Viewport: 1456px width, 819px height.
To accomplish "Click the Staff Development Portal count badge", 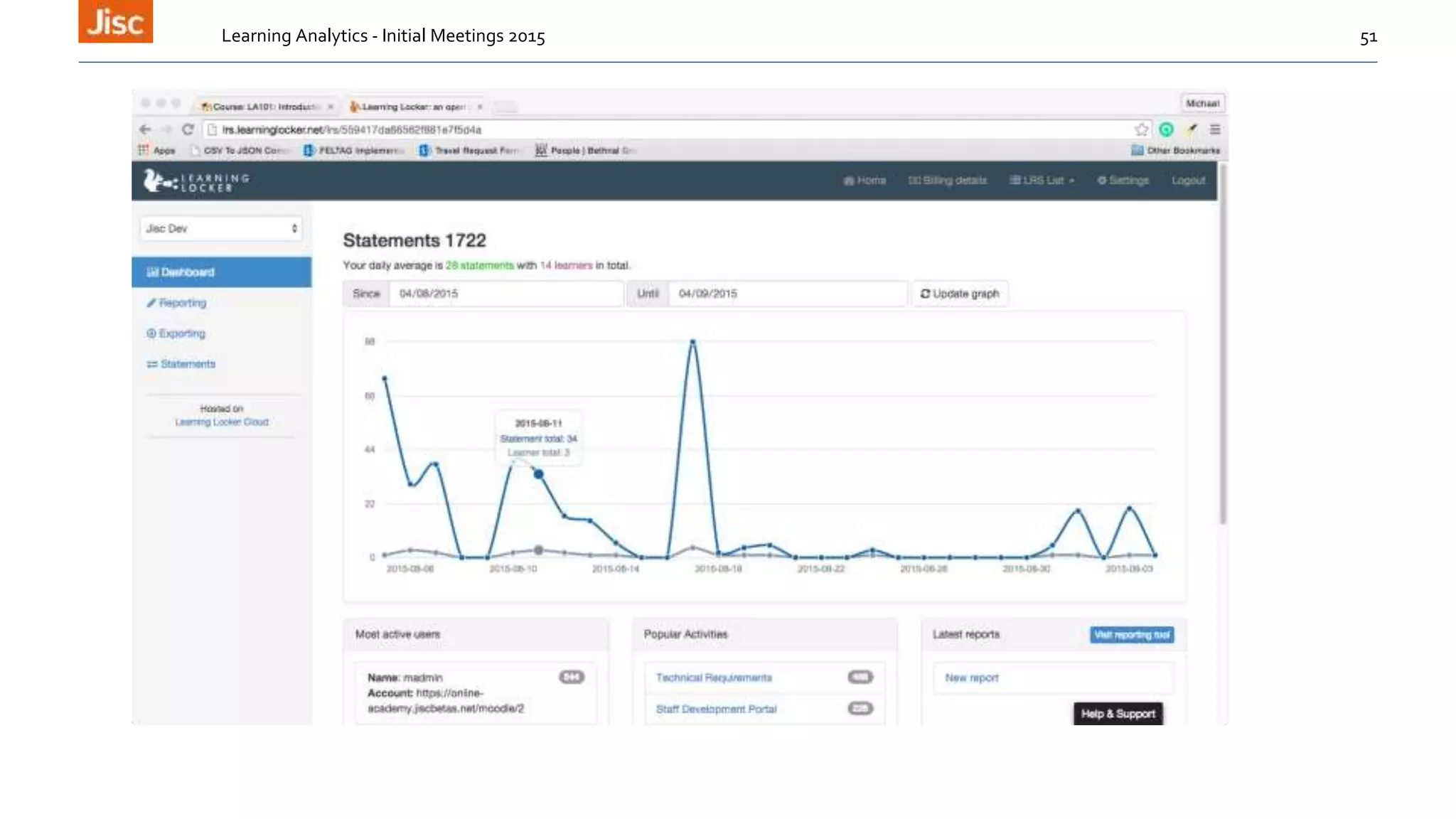I will point(860,708).
